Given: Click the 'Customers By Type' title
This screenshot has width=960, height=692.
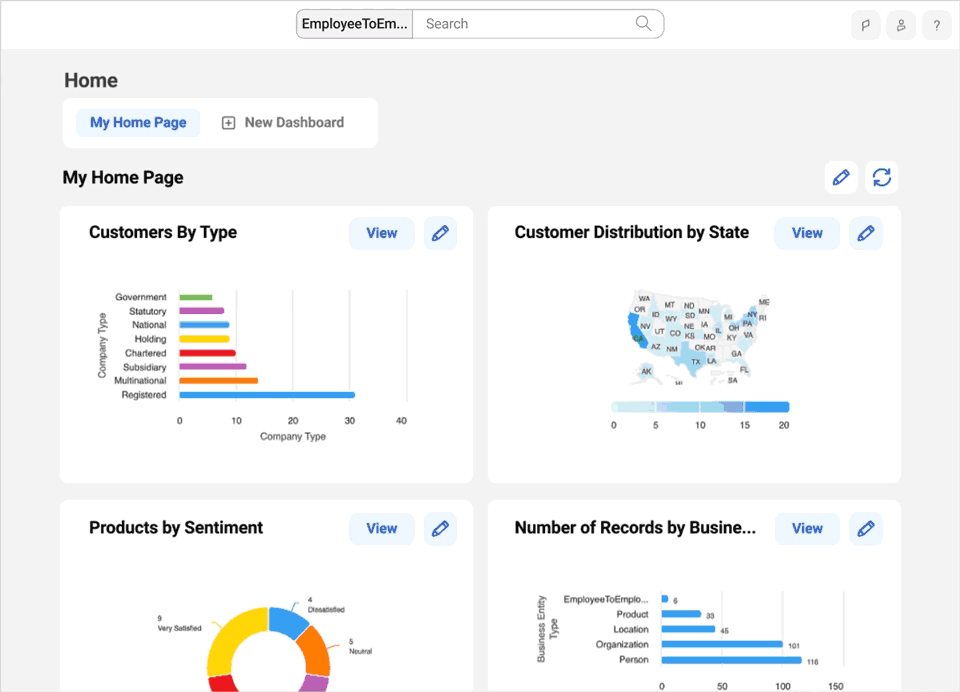Looking at the screenshot, I should click(163, 233).
